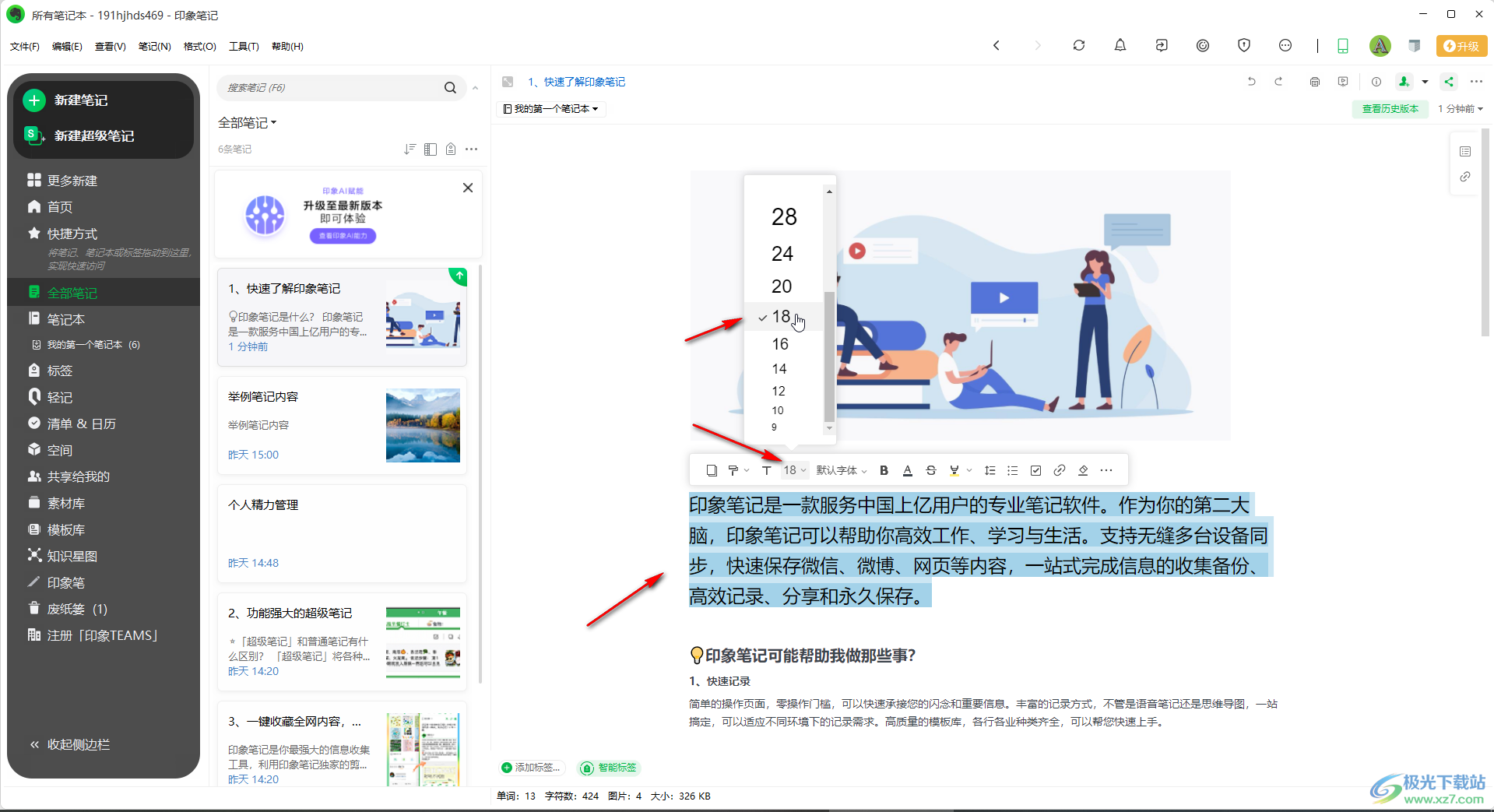The height and width of the screenshot is (812, 1494).
Task: Open the notification bell
Action: tap(1120, 45)
